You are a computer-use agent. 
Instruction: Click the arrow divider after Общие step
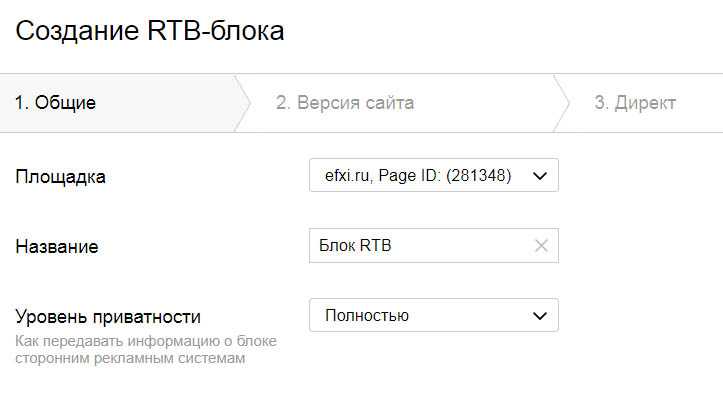[x=240, y=103]
